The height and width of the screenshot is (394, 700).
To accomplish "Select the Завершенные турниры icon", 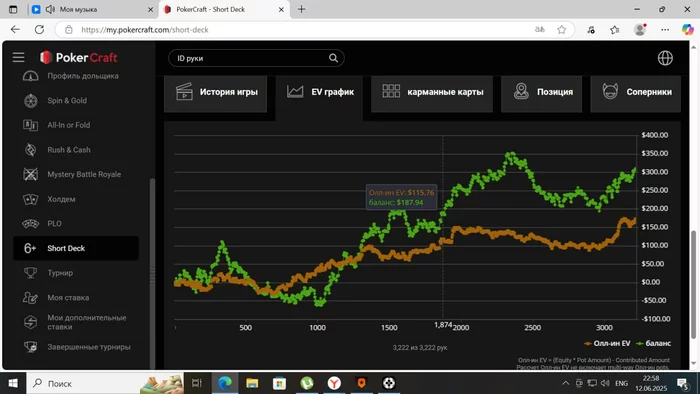I will click(30, 347).
